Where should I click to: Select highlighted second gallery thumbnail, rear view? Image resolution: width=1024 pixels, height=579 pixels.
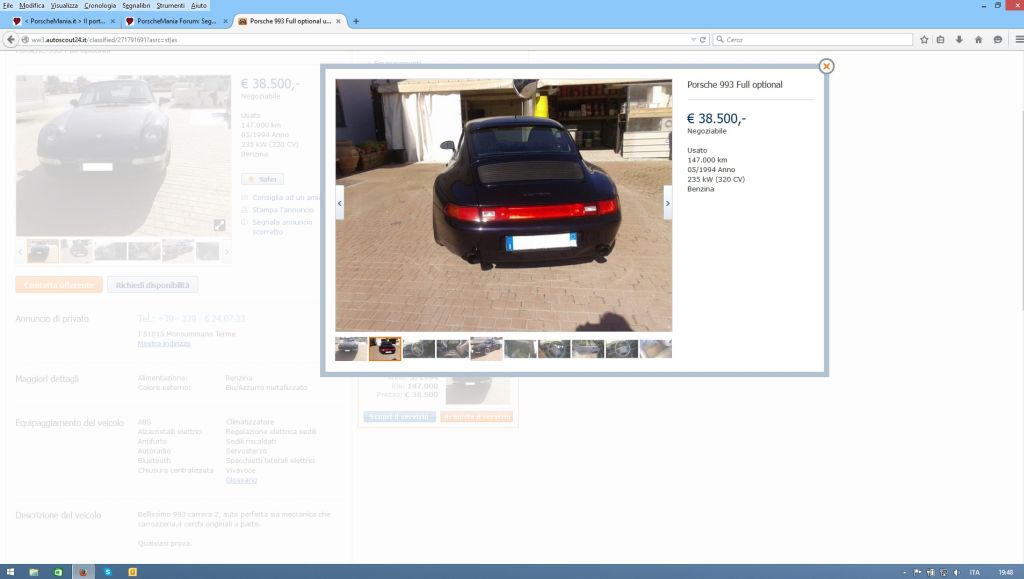[x=385, y=349]
